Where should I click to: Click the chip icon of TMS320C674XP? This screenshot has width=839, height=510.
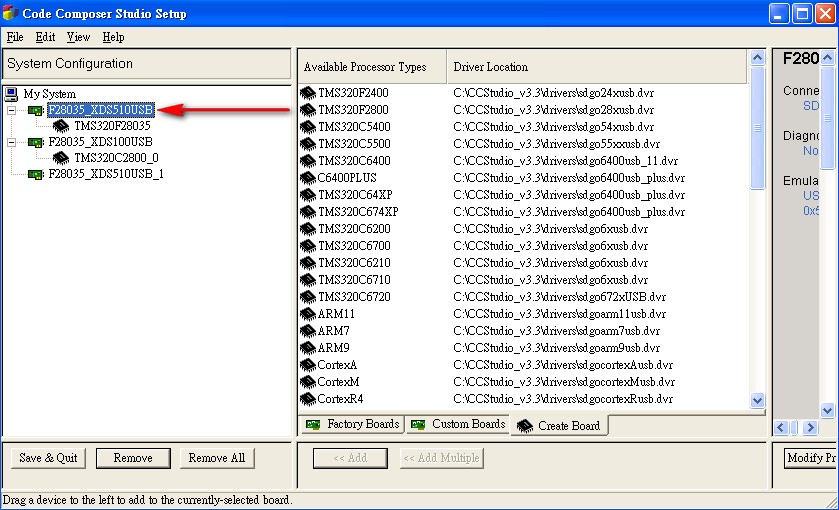coord(308,212)
